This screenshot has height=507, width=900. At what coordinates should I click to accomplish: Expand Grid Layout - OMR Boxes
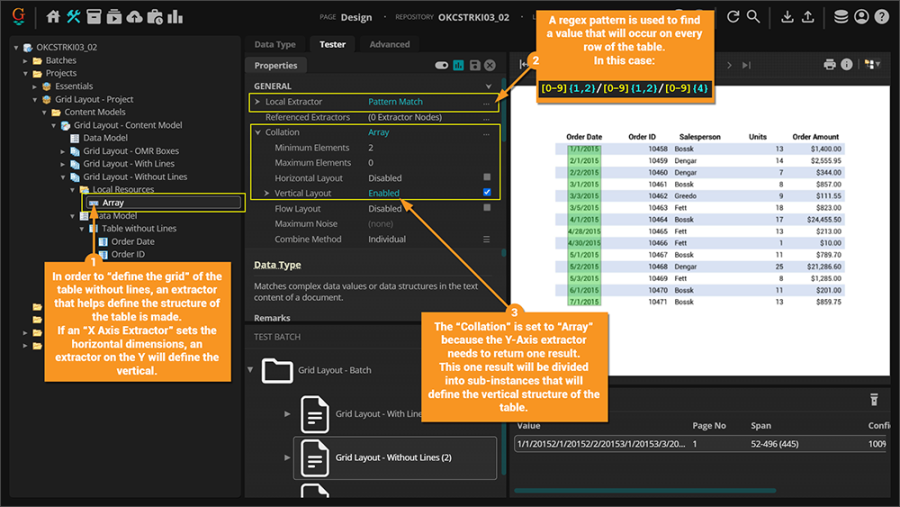pyautogui.click(x=63, y=151)
